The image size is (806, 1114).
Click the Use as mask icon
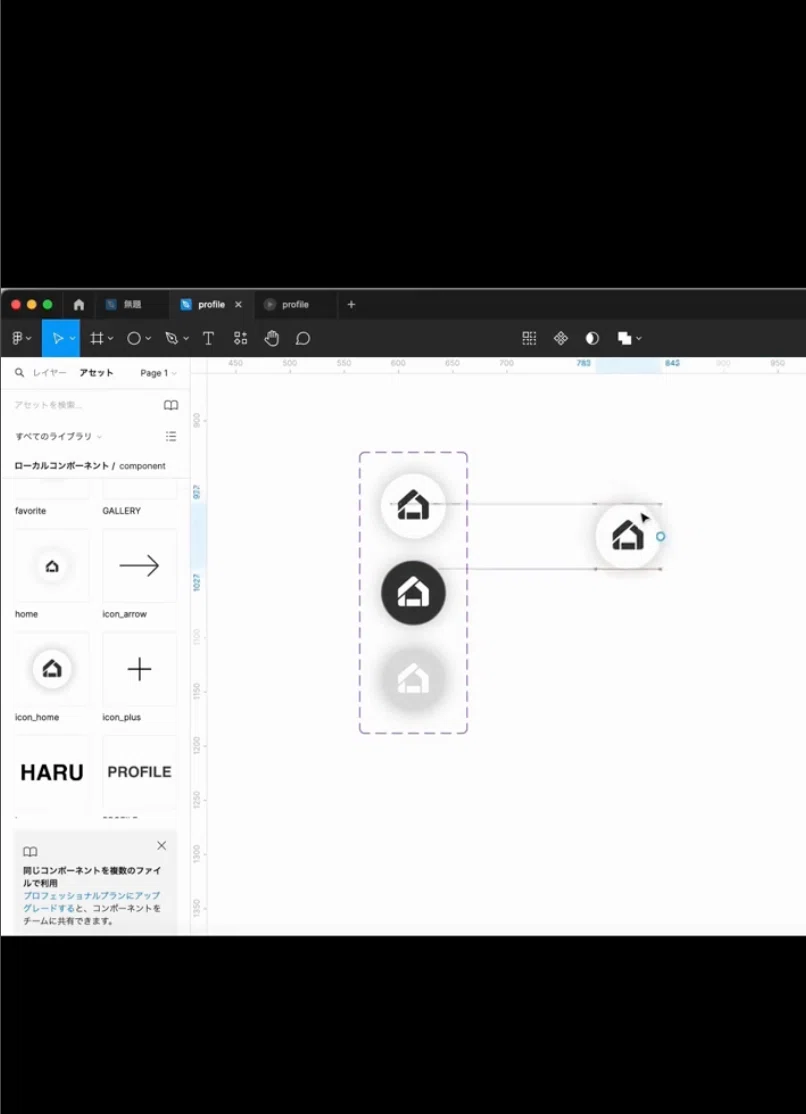coord(592,338)
